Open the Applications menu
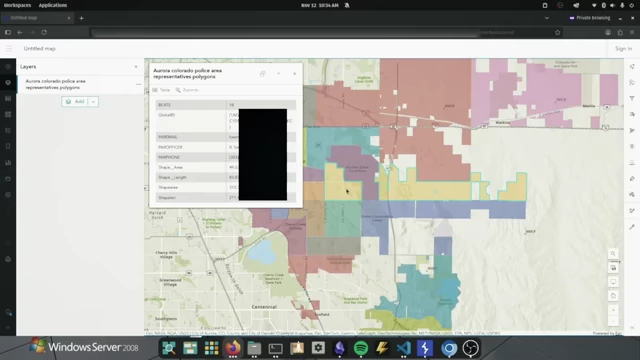Viewport: 640px width, 360px height. point(53,5)
